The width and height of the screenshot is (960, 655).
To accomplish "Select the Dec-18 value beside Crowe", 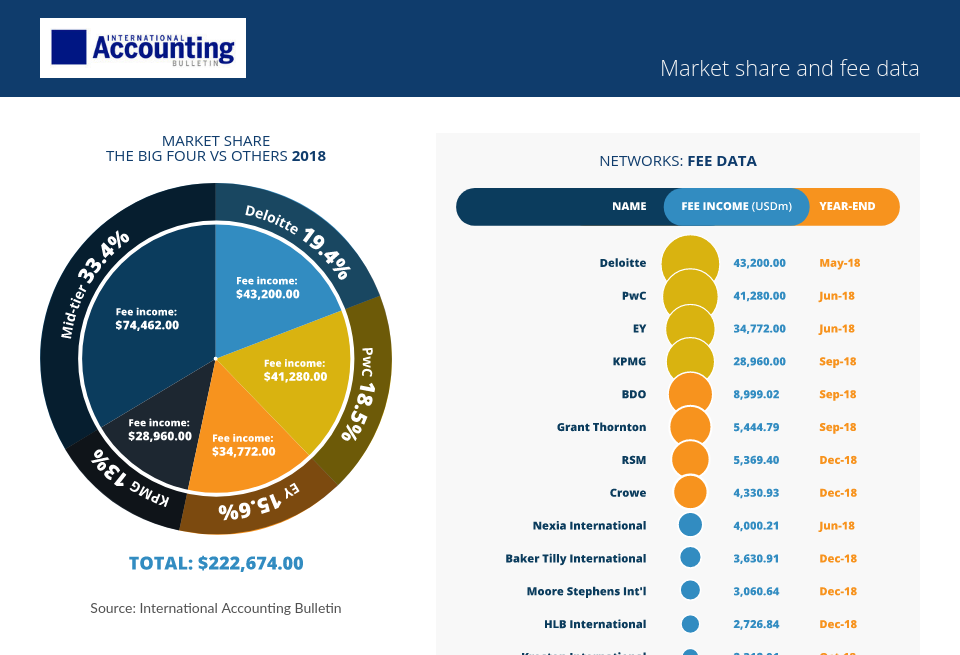I will tap(837, 492).
